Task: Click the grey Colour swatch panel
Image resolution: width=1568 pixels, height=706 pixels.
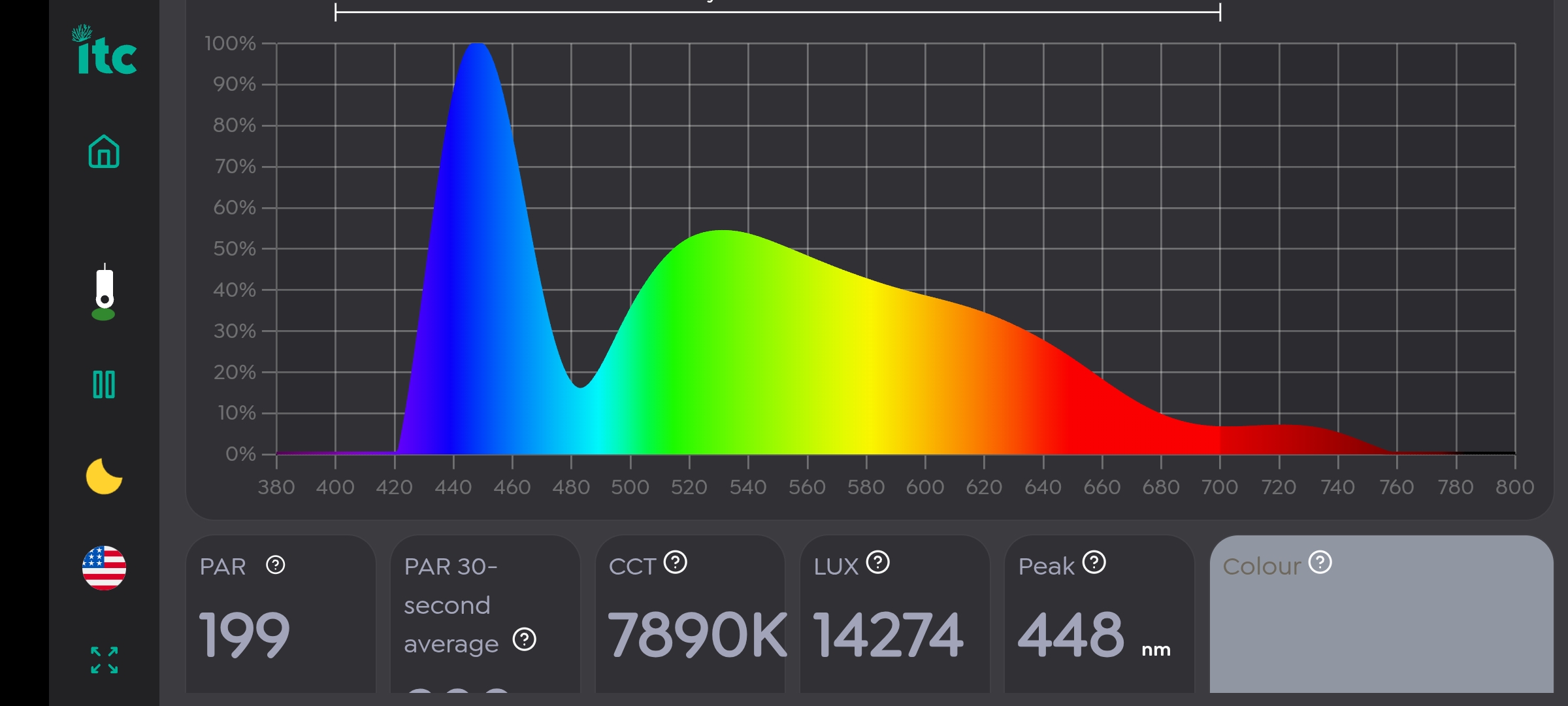Action: (x=1381, y=614)
